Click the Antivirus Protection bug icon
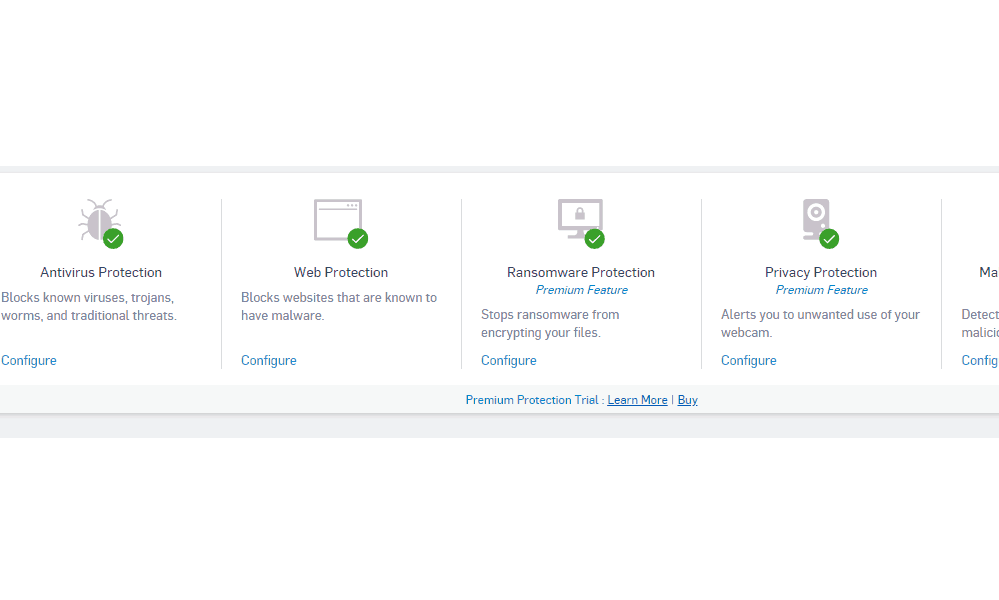Image resolution: width=999 pixels, height=600 pixels. click(x=99, y=219)
